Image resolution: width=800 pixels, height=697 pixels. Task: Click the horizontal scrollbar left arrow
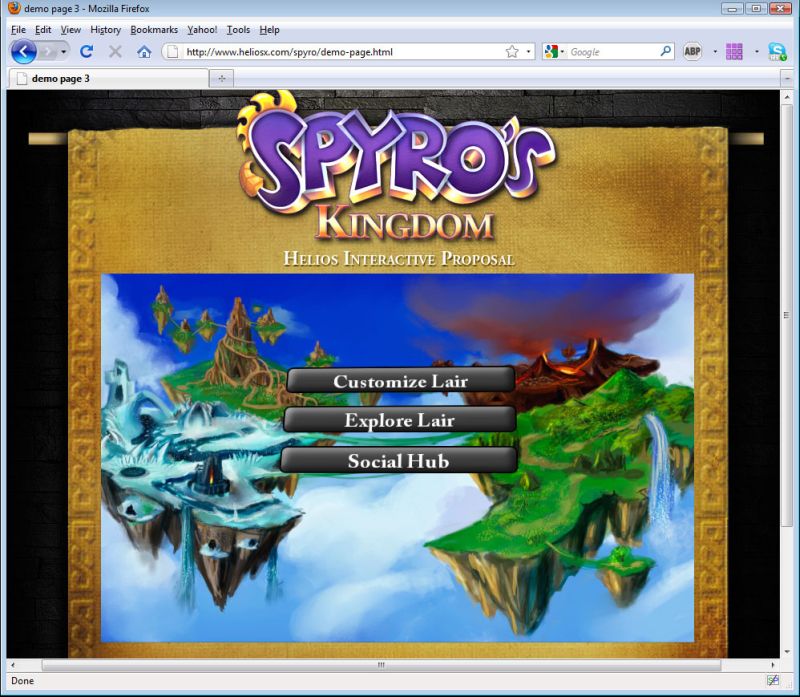(13, 665)
